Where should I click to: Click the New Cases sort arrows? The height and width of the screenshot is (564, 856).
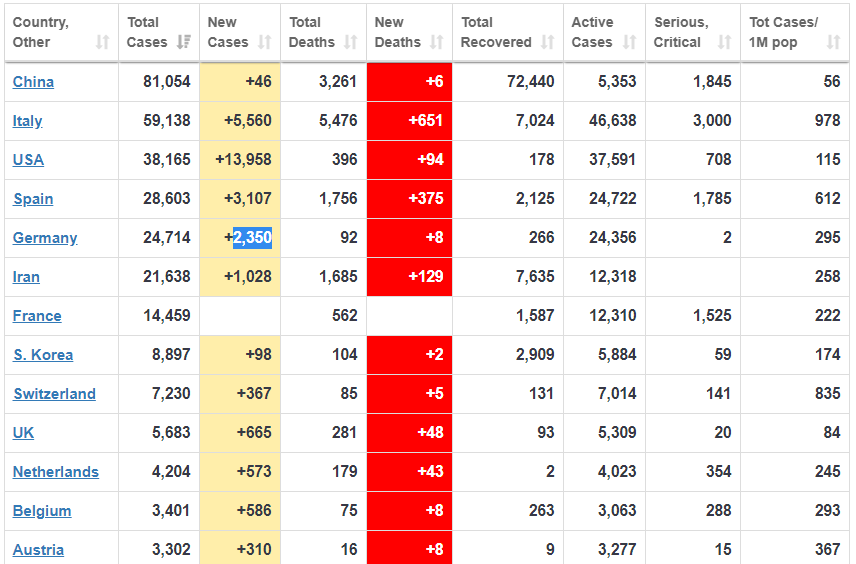[264, 42]
